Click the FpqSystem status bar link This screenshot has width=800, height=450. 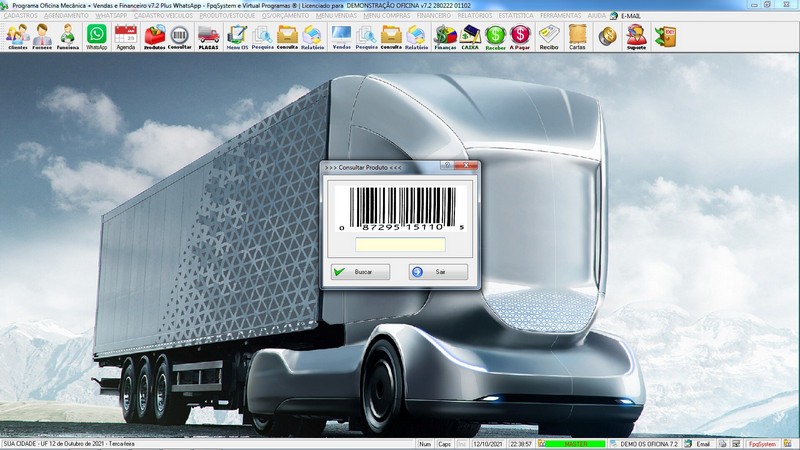point(762,444)
